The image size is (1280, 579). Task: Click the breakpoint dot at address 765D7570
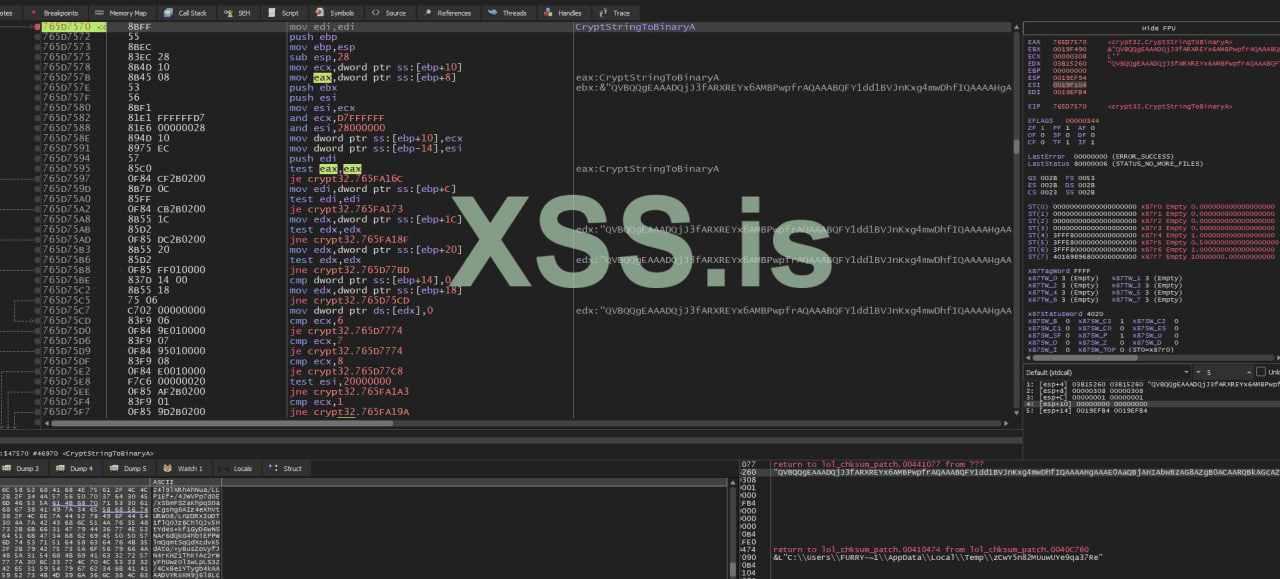[38, 26]
